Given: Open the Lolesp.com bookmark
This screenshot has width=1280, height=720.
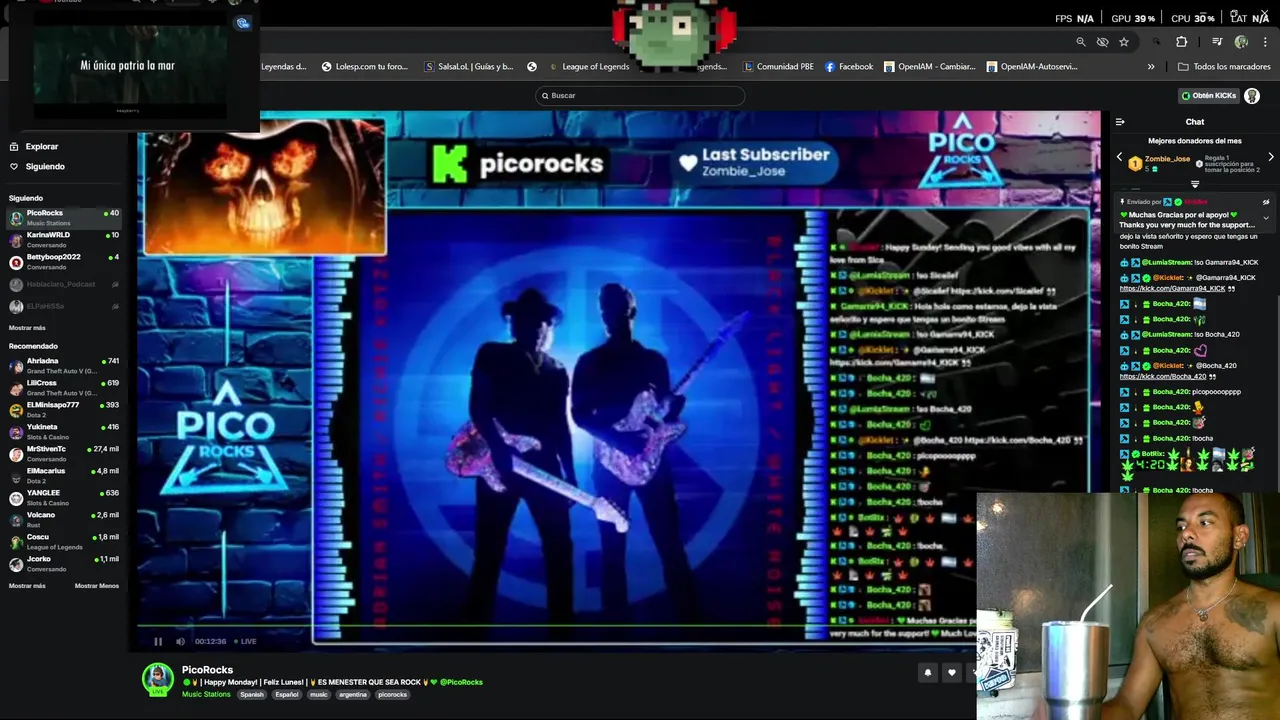Looking at the screenshot, I should click(x=365, y=67).
